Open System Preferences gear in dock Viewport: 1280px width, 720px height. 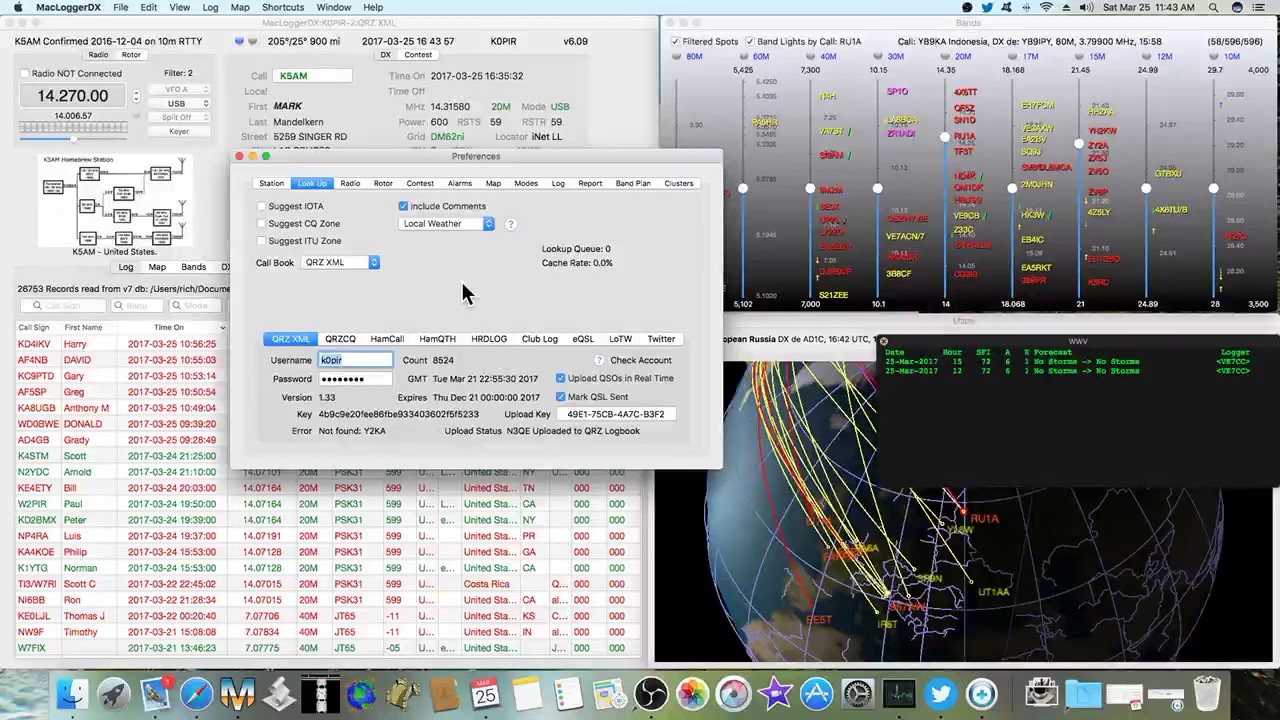858,693
